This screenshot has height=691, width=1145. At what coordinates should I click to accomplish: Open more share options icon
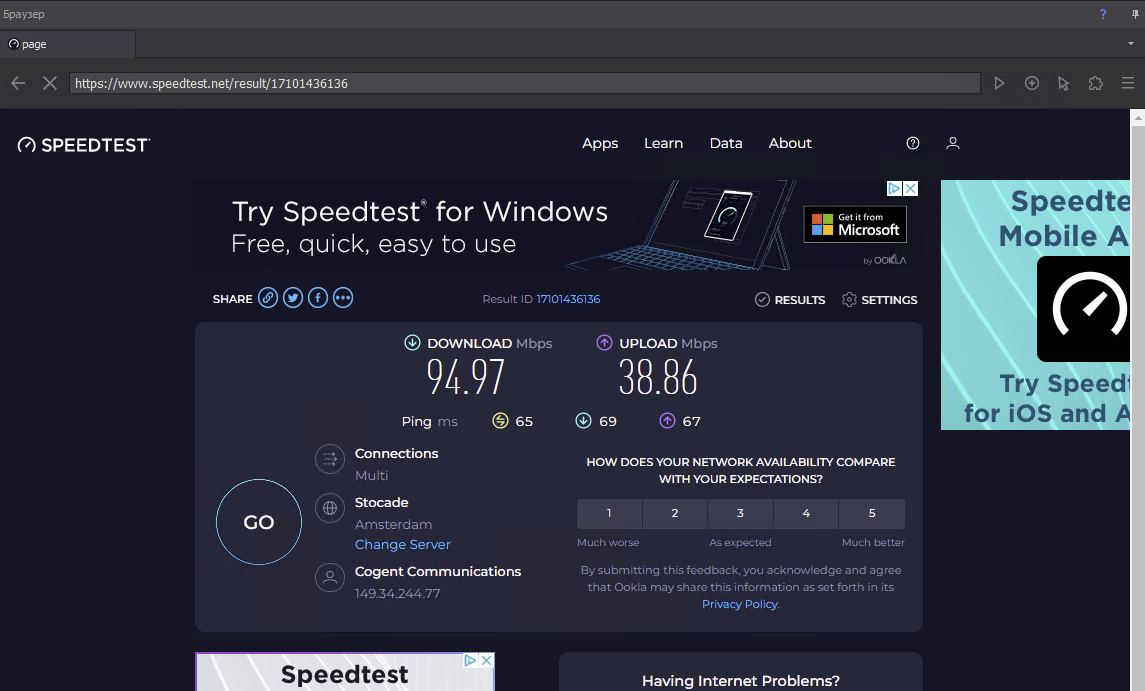pyautogui.click(x=343, y=298)
